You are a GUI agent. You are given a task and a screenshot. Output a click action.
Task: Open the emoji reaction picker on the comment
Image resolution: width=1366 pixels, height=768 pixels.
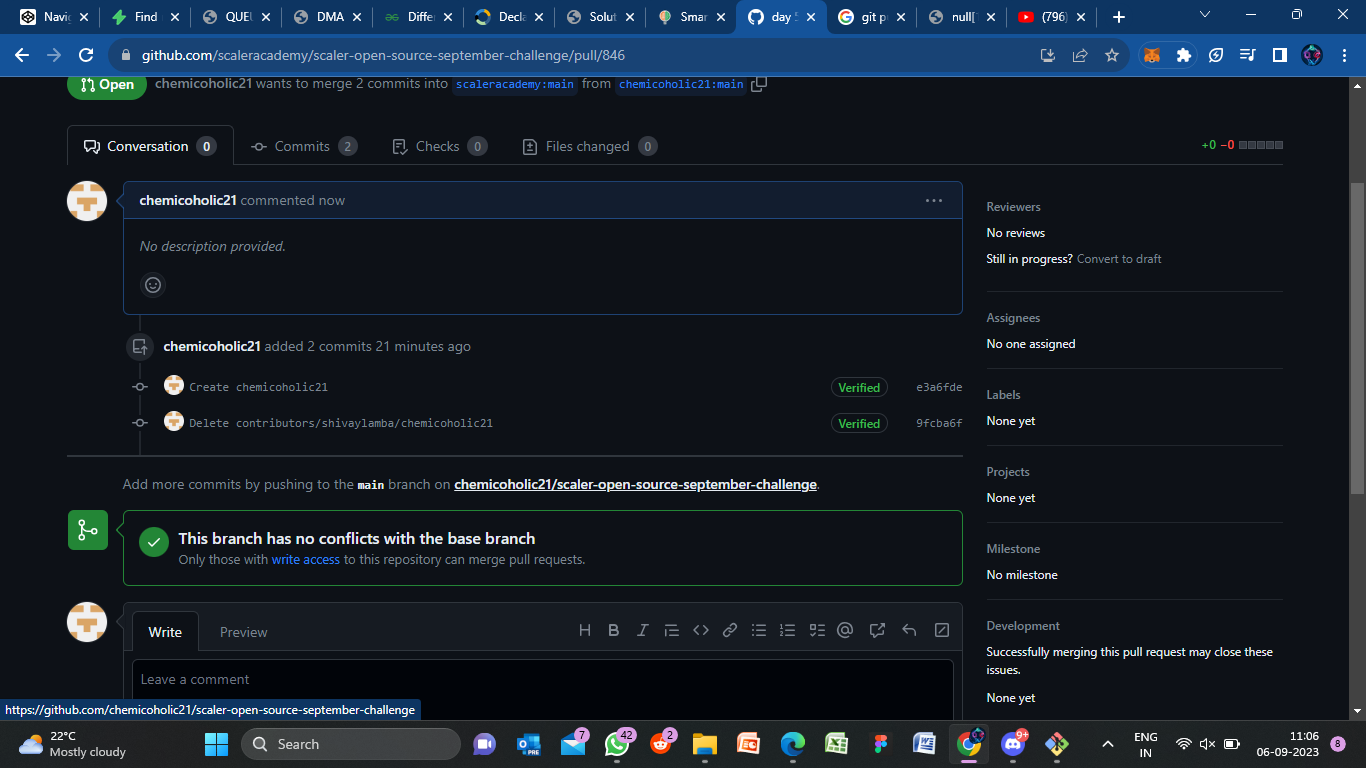coord(152,285)
